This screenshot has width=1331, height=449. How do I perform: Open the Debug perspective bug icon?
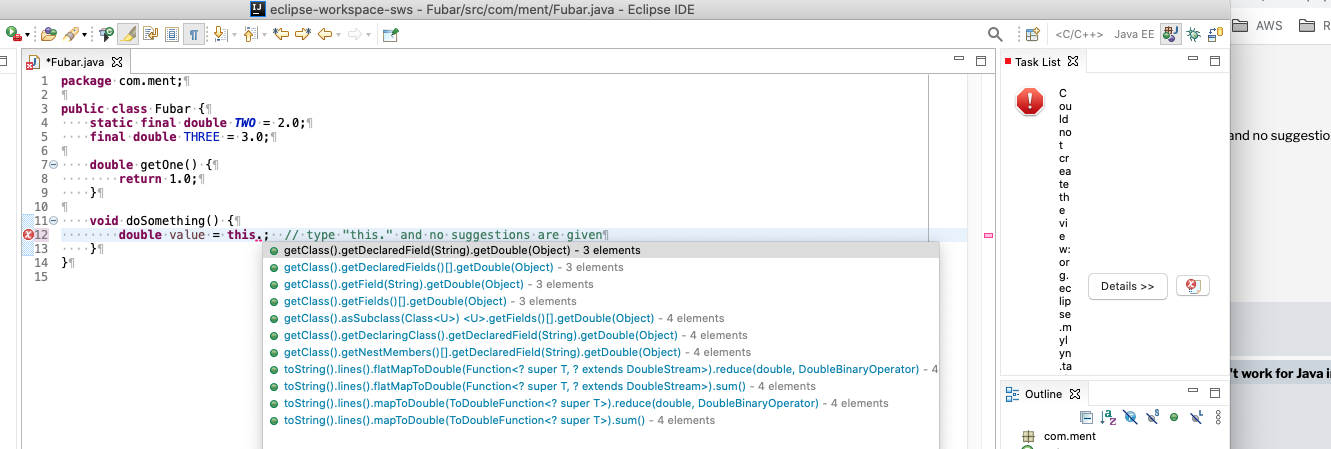coord(1194,35)
